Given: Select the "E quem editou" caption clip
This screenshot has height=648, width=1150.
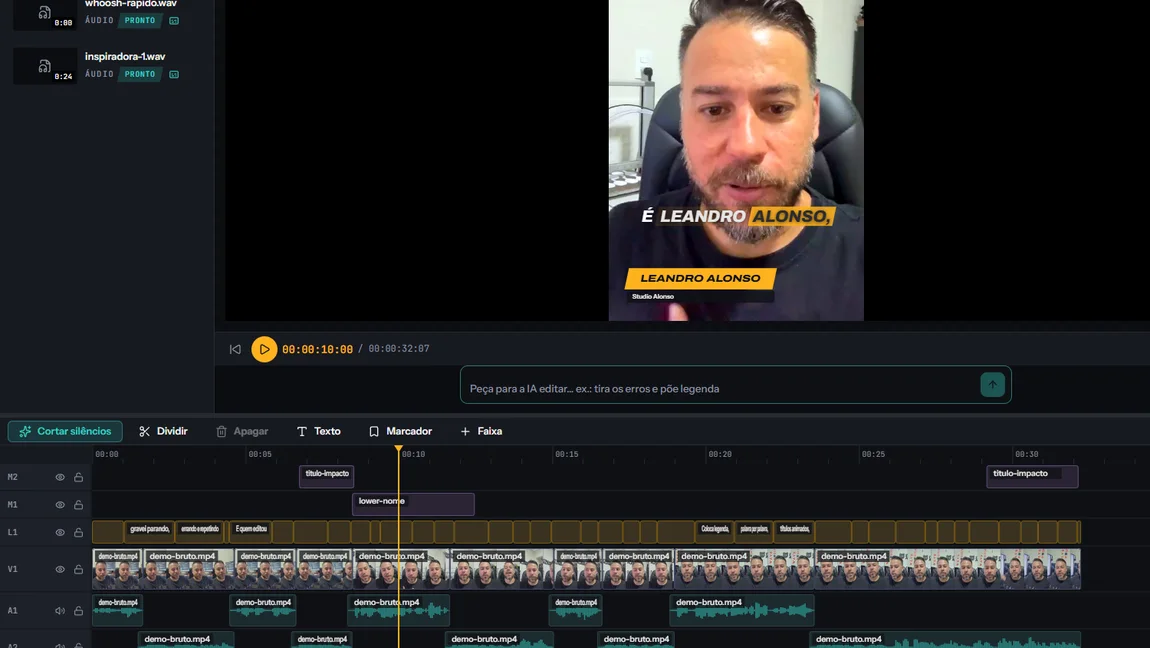Looking at the screenshot, I should point(252,531).
